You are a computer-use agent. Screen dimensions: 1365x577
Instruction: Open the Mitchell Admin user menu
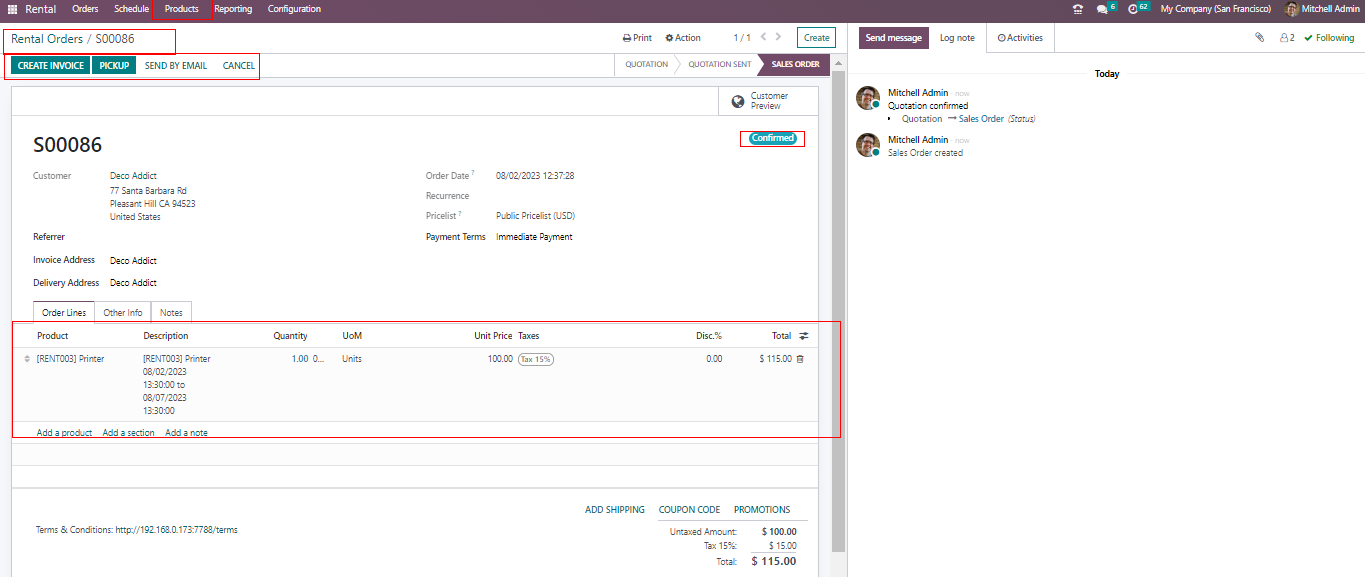1321,9
